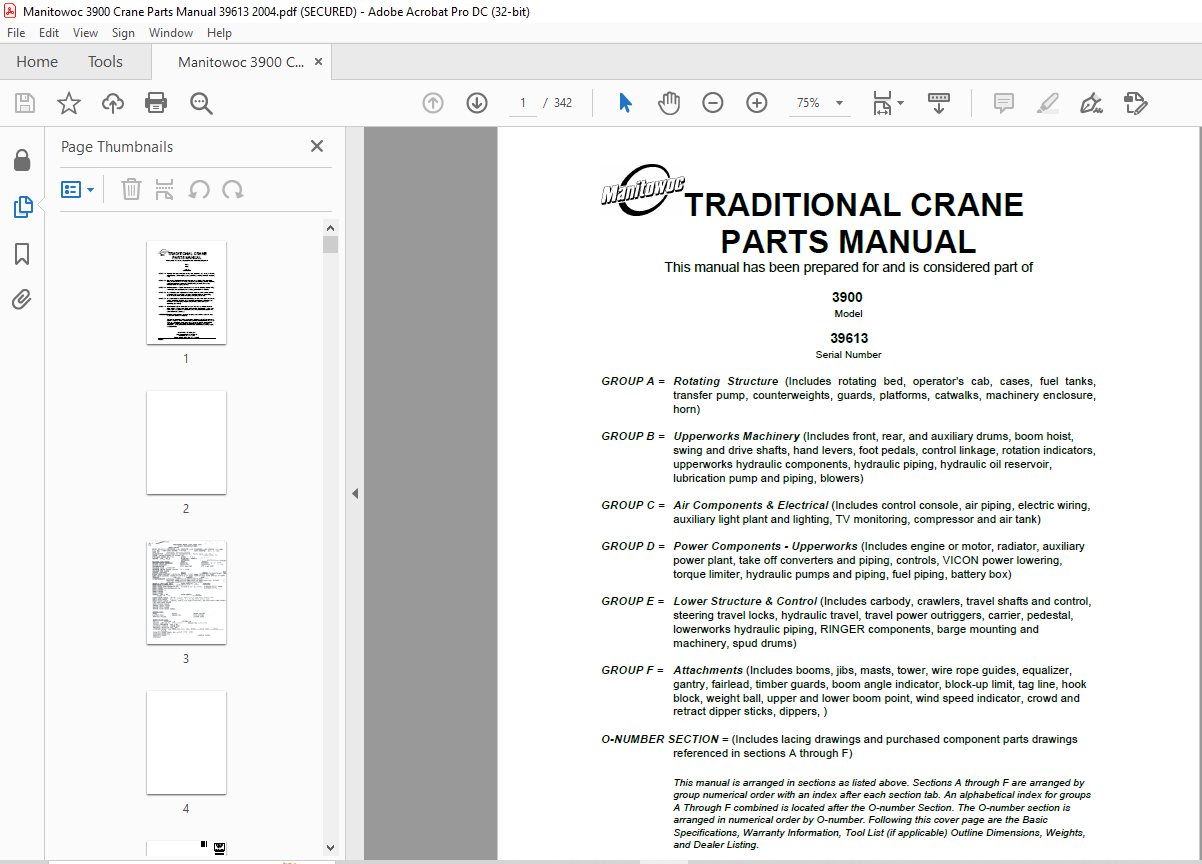The image size is (1202, 864).
Task: Open the Fill & Sign pen tool
Action: pyautogui.click(x=1091, y=103)
